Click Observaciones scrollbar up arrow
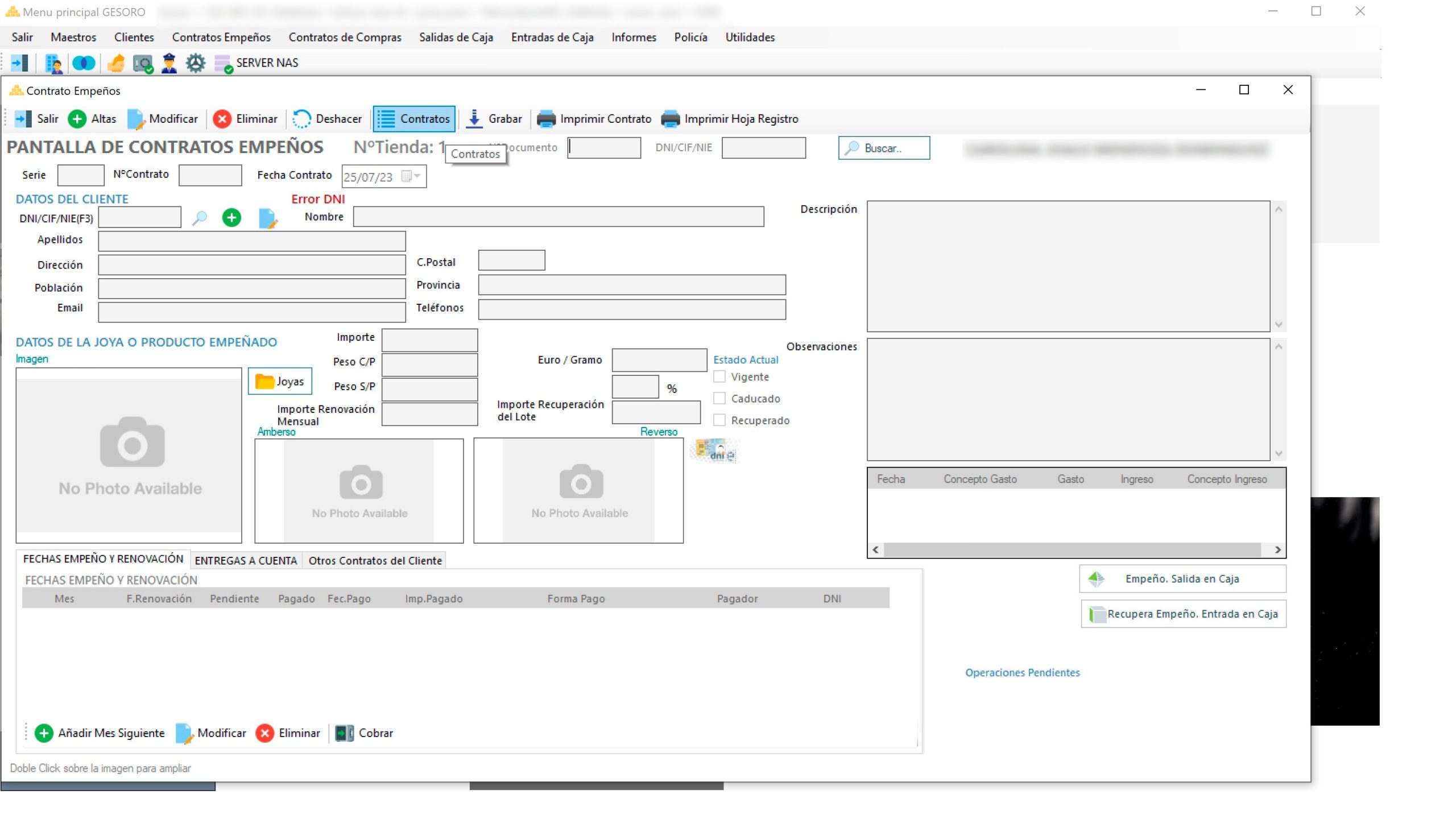This screenshot has width=1456, height=819. pyautogui.click(x=1279, y=346)
